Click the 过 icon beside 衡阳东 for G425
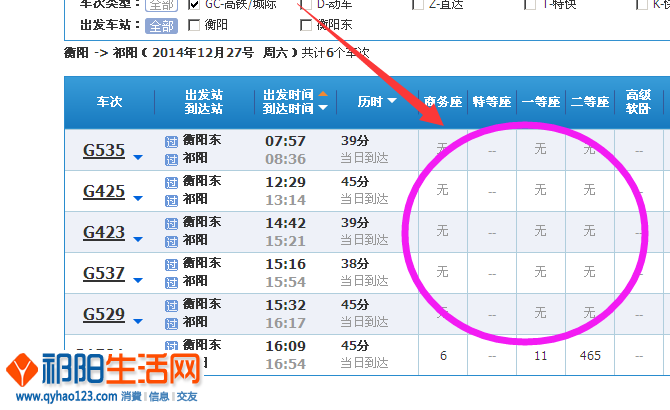 171,183
